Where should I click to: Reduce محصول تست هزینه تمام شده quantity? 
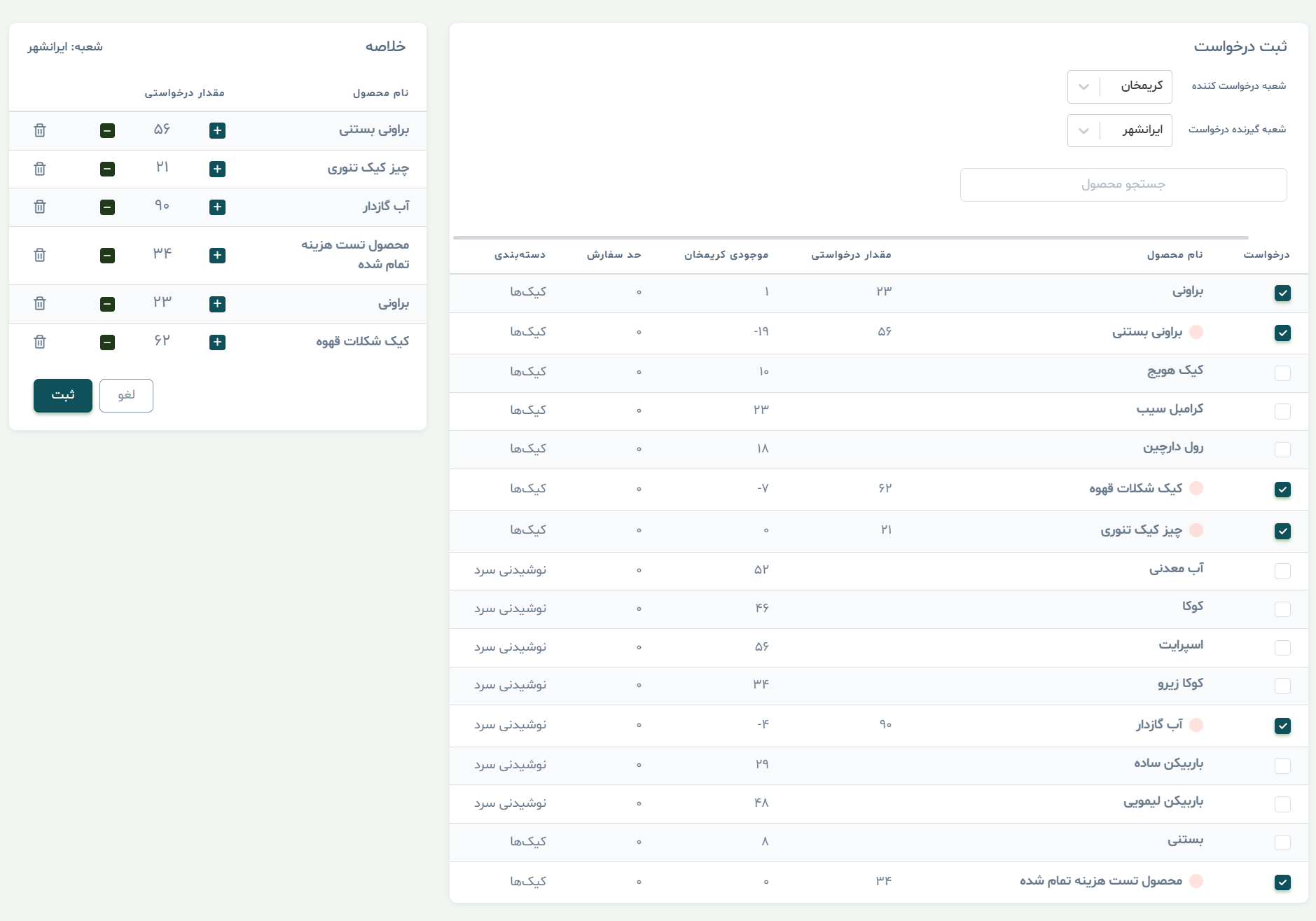[107, 255]
